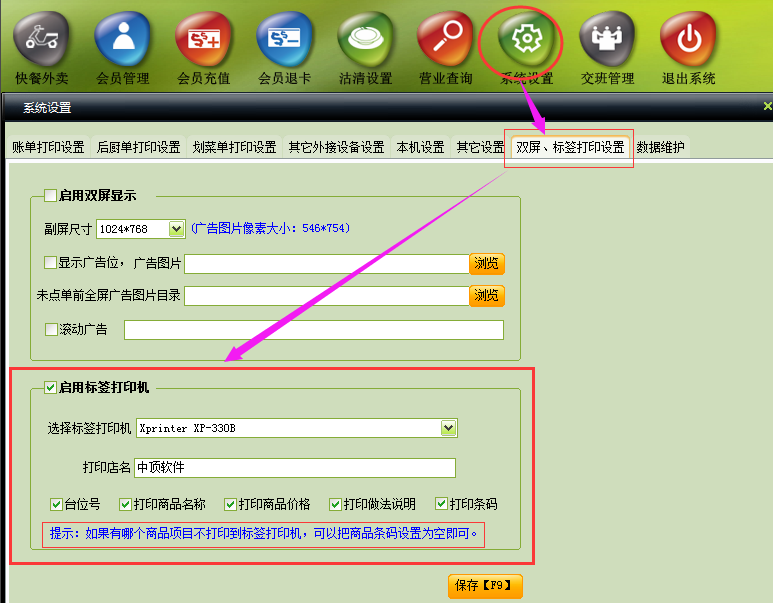Viewport: 773px width, 603px height.
Task: Open the 快餐外卖 scooter icon
Action: (41, 39)
